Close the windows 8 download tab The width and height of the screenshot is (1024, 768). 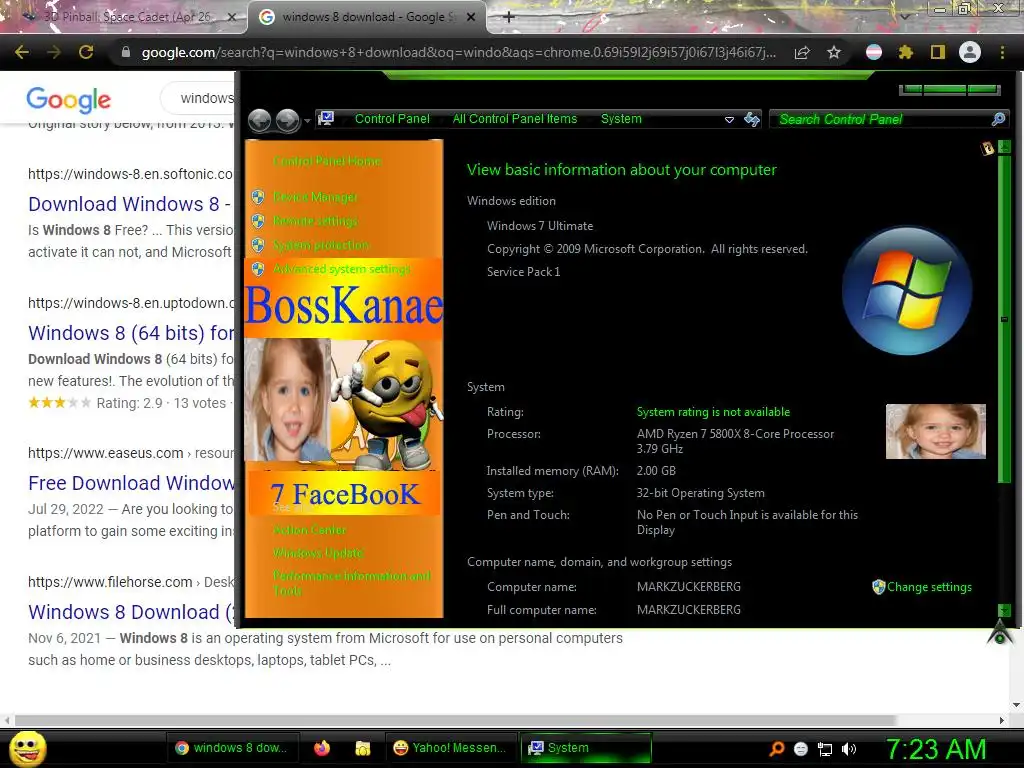click(471, 17)
